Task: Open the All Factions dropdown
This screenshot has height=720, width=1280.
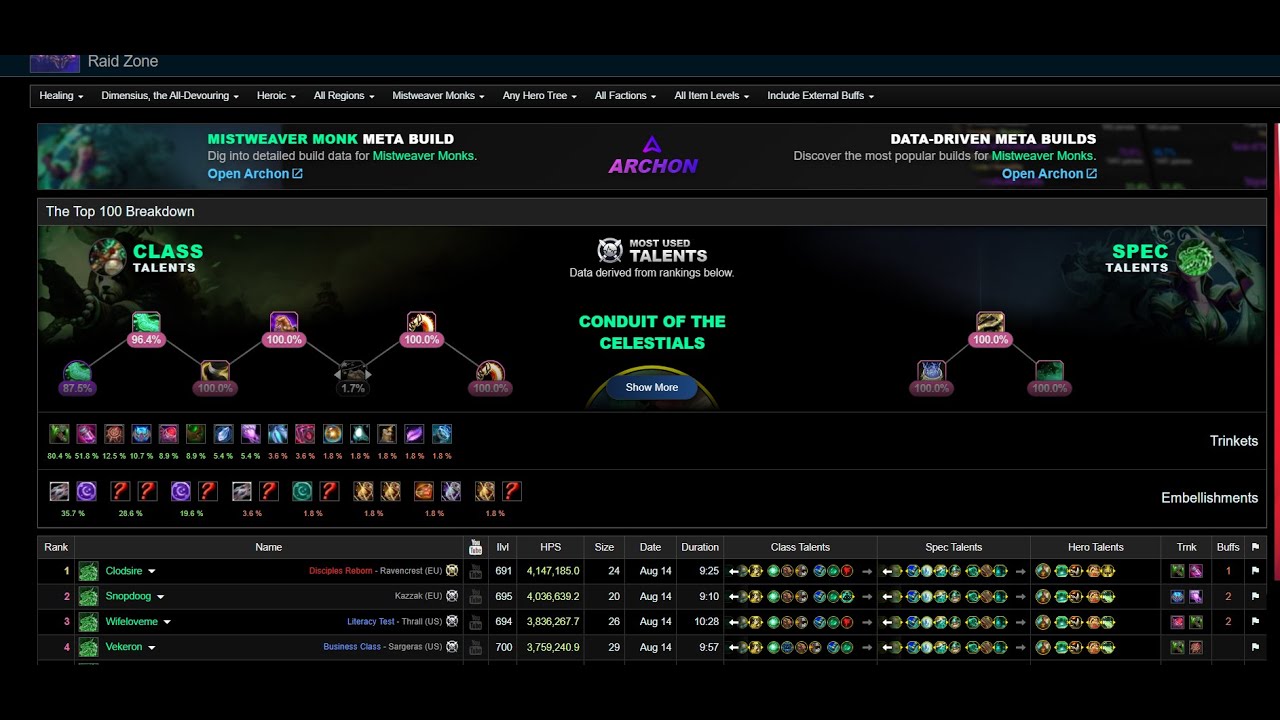Action: [x=625, y=96]
